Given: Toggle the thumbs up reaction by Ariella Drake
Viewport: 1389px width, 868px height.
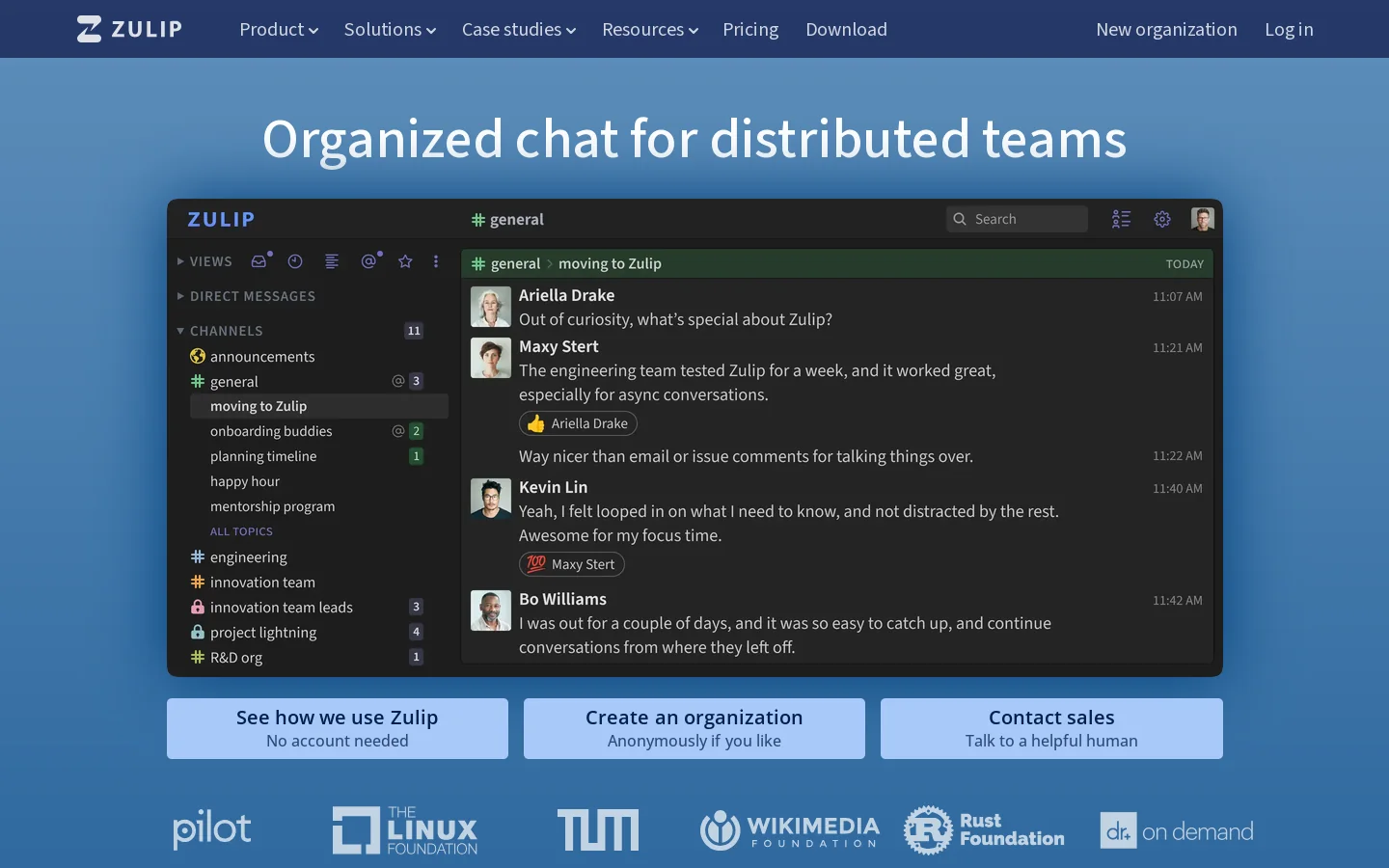Looking at the screenshot, I should (578, 423).
